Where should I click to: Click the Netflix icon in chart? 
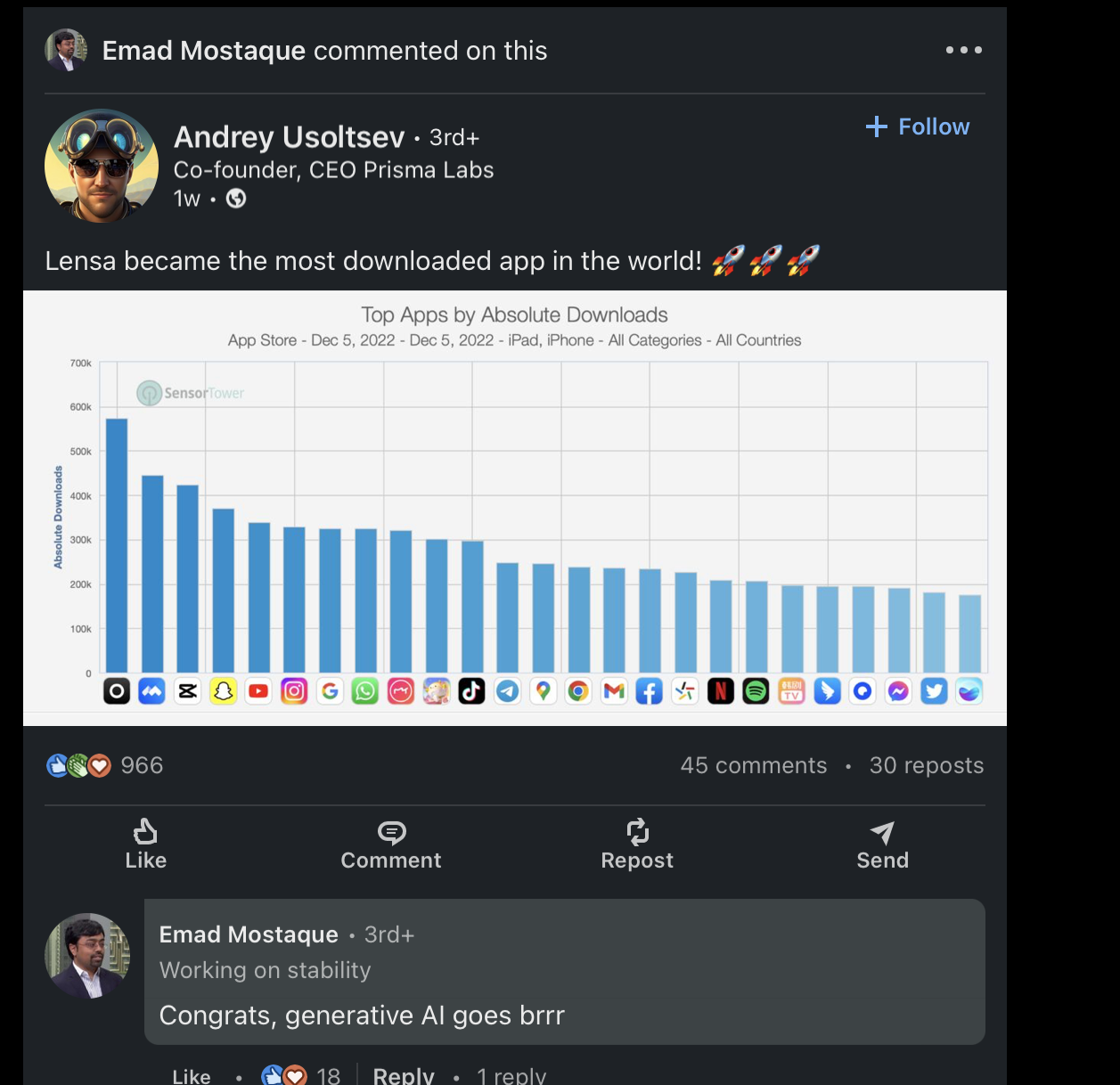click(x=720, y=691)
